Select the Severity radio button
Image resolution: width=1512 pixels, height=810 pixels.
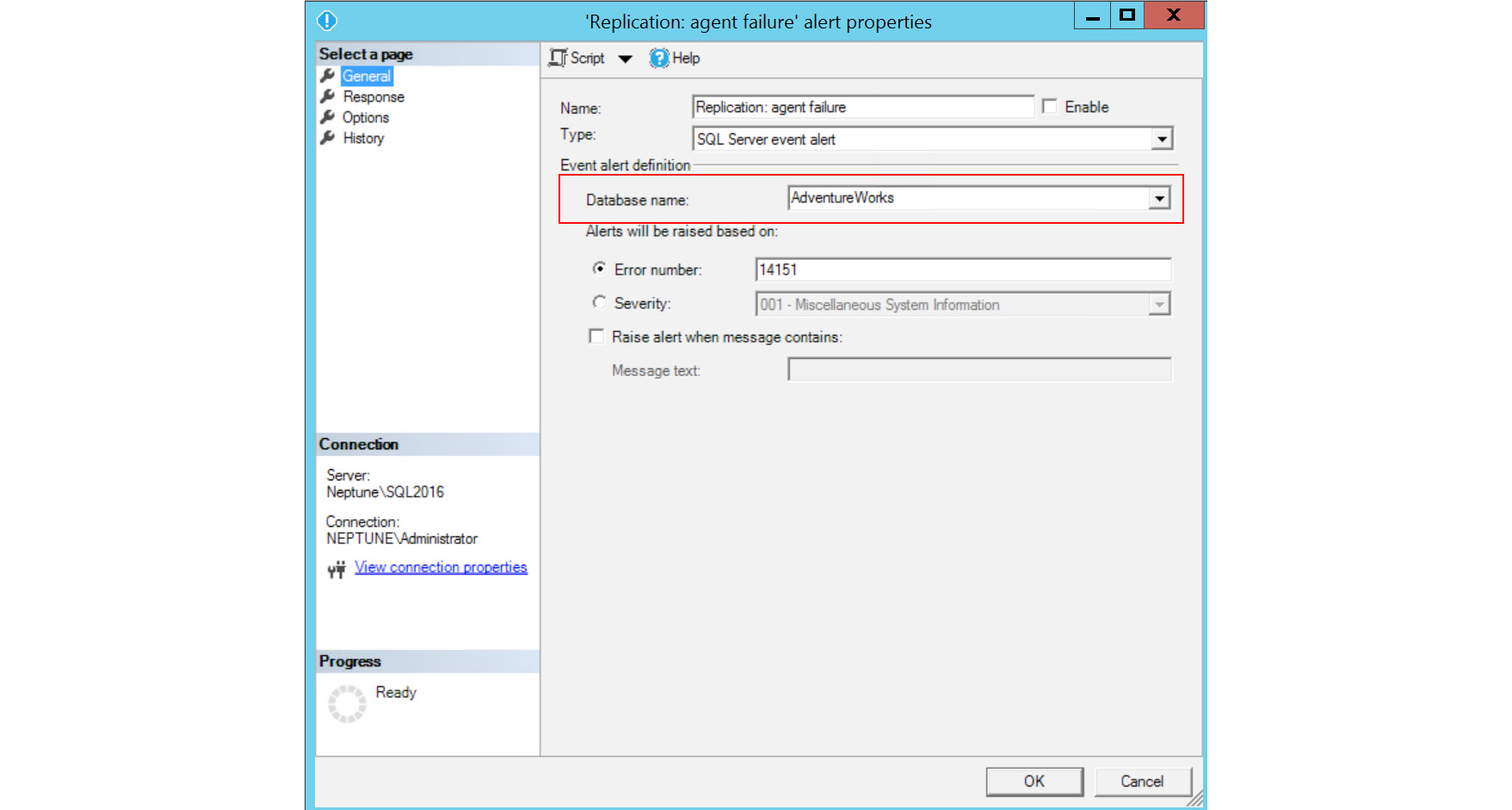coord(599,302)
